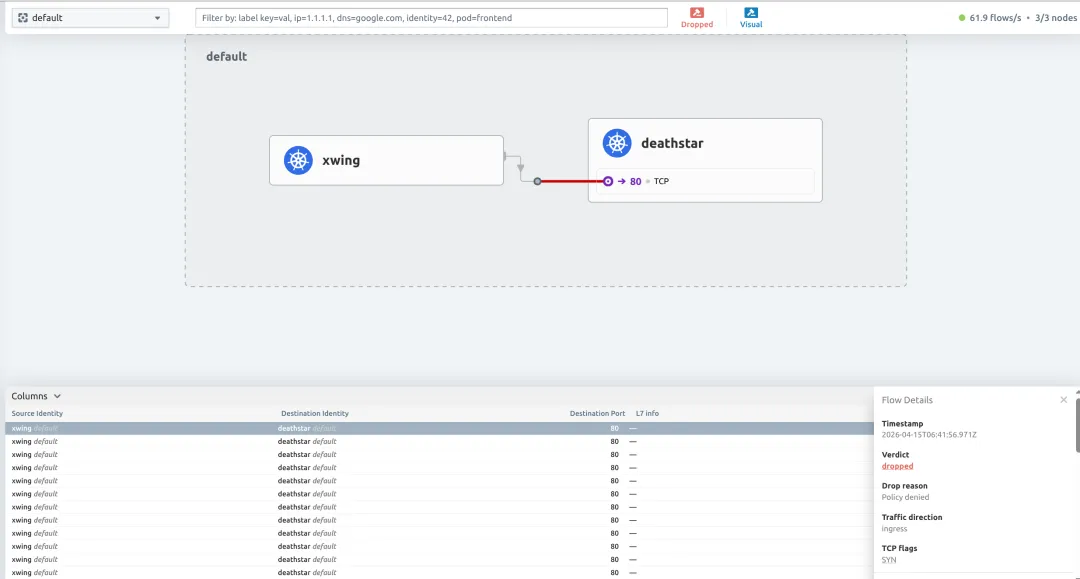Viewport: 1080px width, 579px height.
Task: Click the dropped verdict value link
Action: tap(897, 466)
